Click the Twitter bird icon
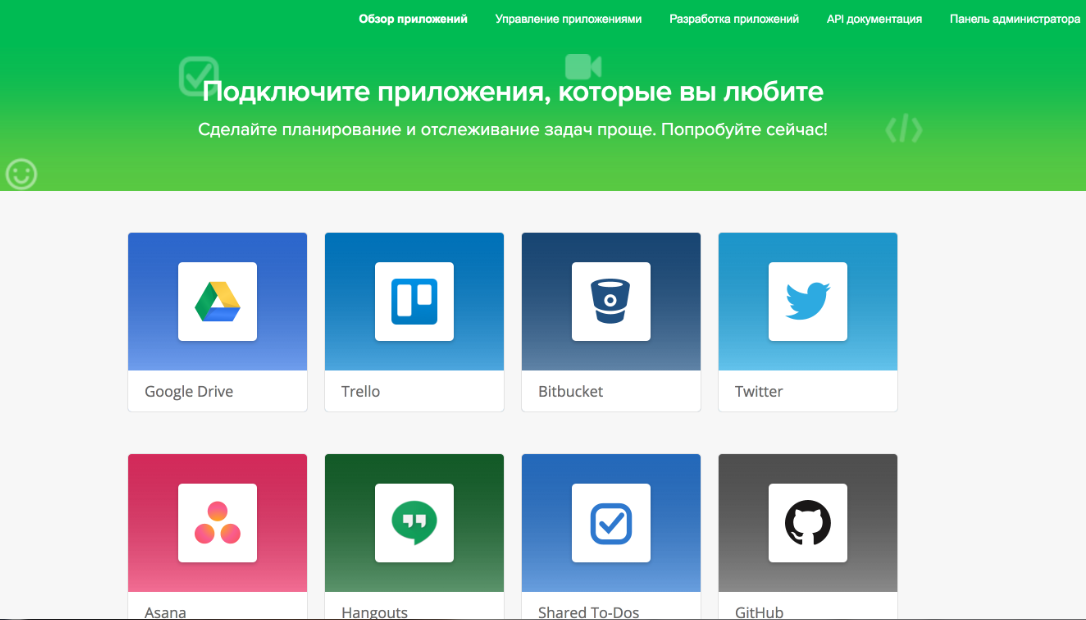 [807, 302]
